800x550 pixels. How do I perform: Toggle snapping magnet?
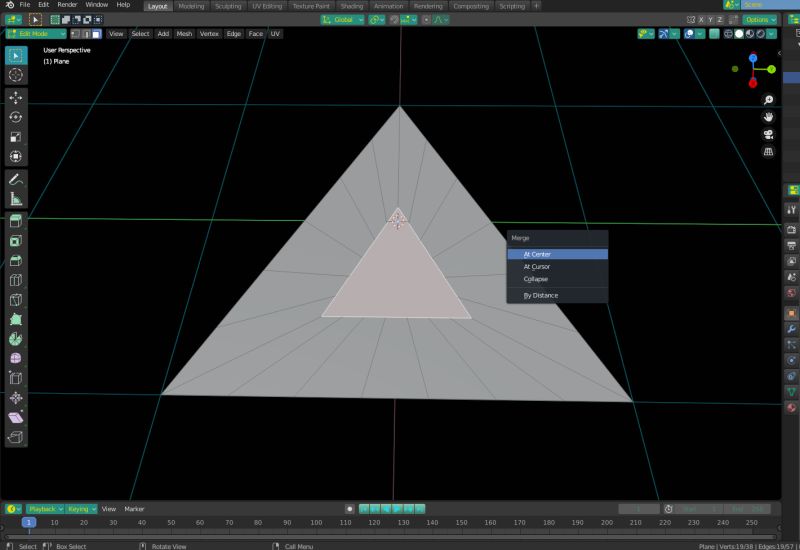pyautogui.click(x=394, y=20)
